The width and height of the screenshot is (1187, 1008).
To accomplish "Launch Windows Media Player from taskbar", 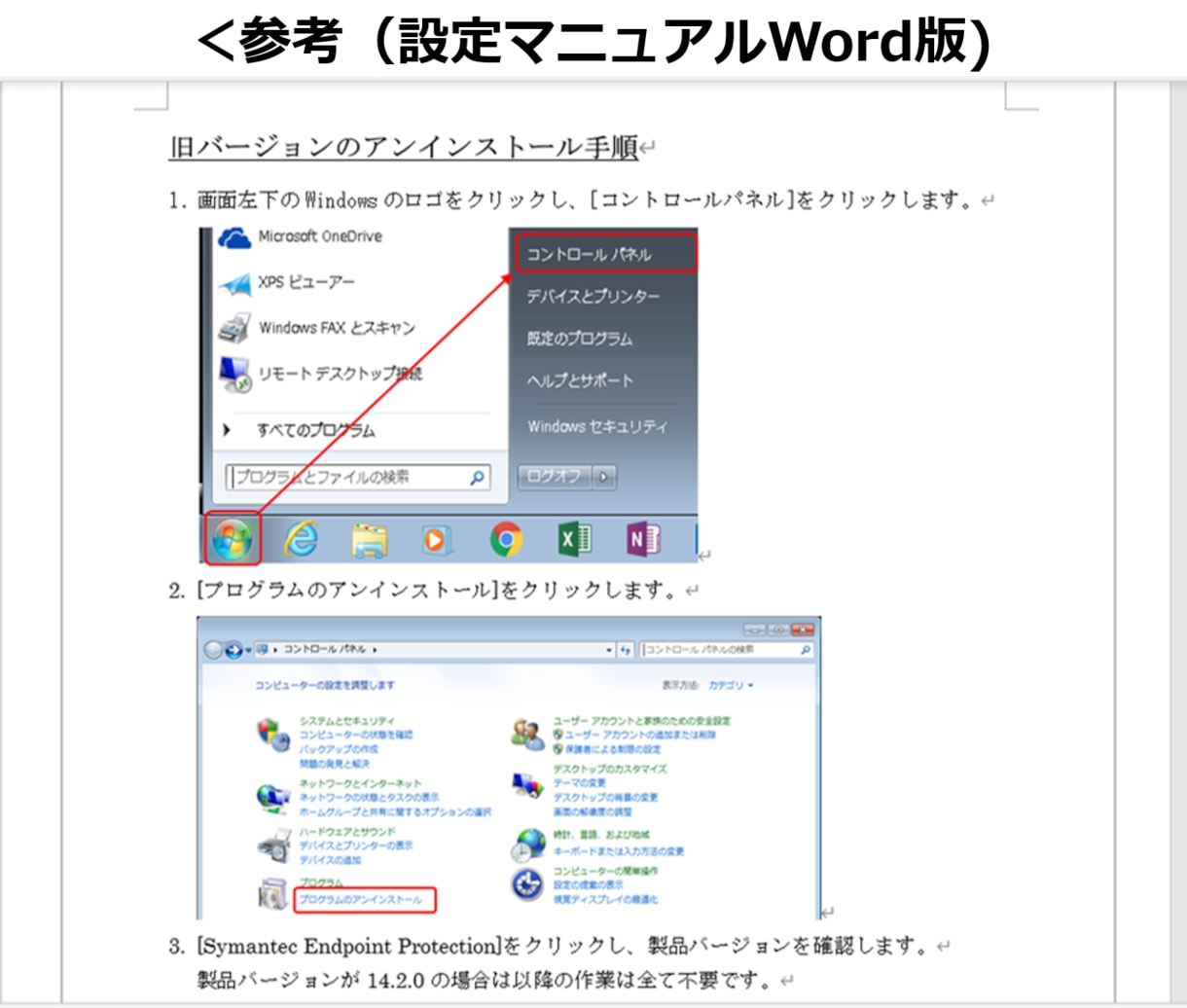I will (437, 539).
